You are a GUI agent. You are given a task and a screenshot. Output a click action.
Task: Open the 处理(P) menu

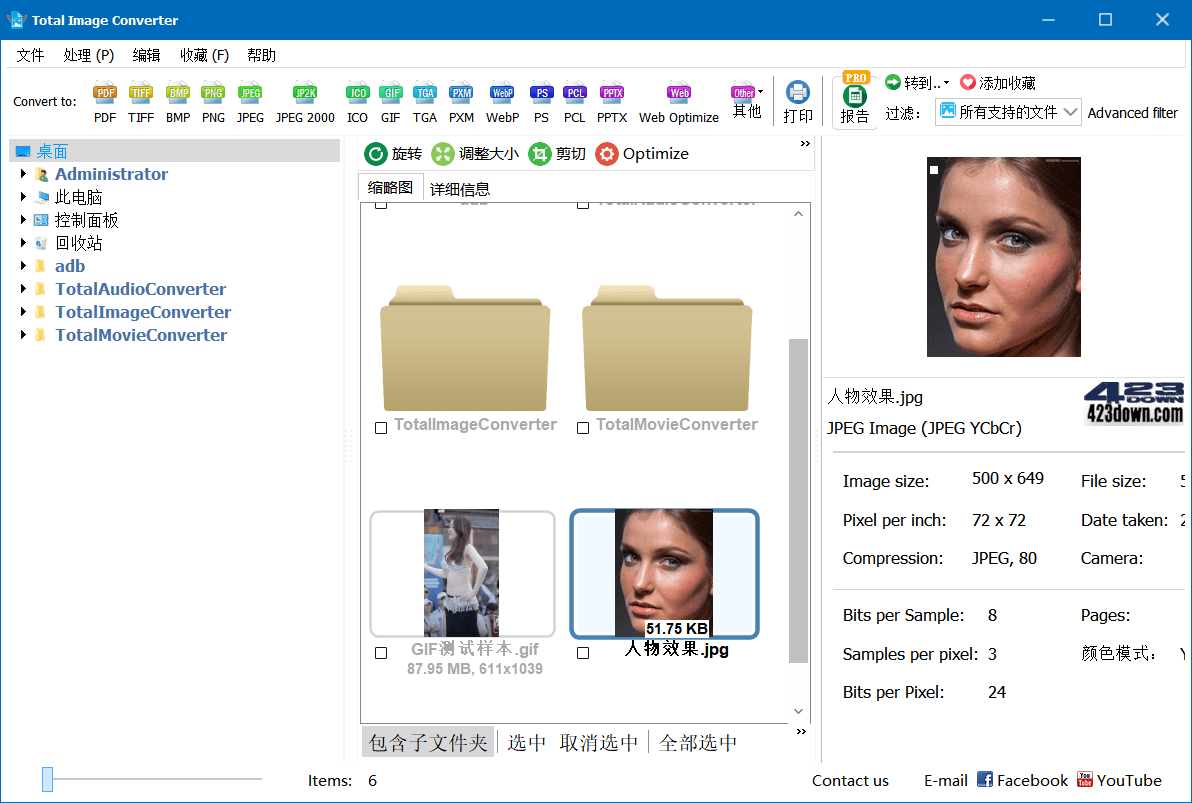pos(88,55)
